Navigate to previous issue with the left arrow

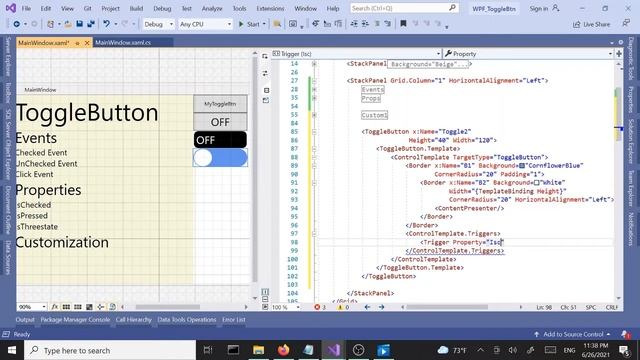point(367,307)
